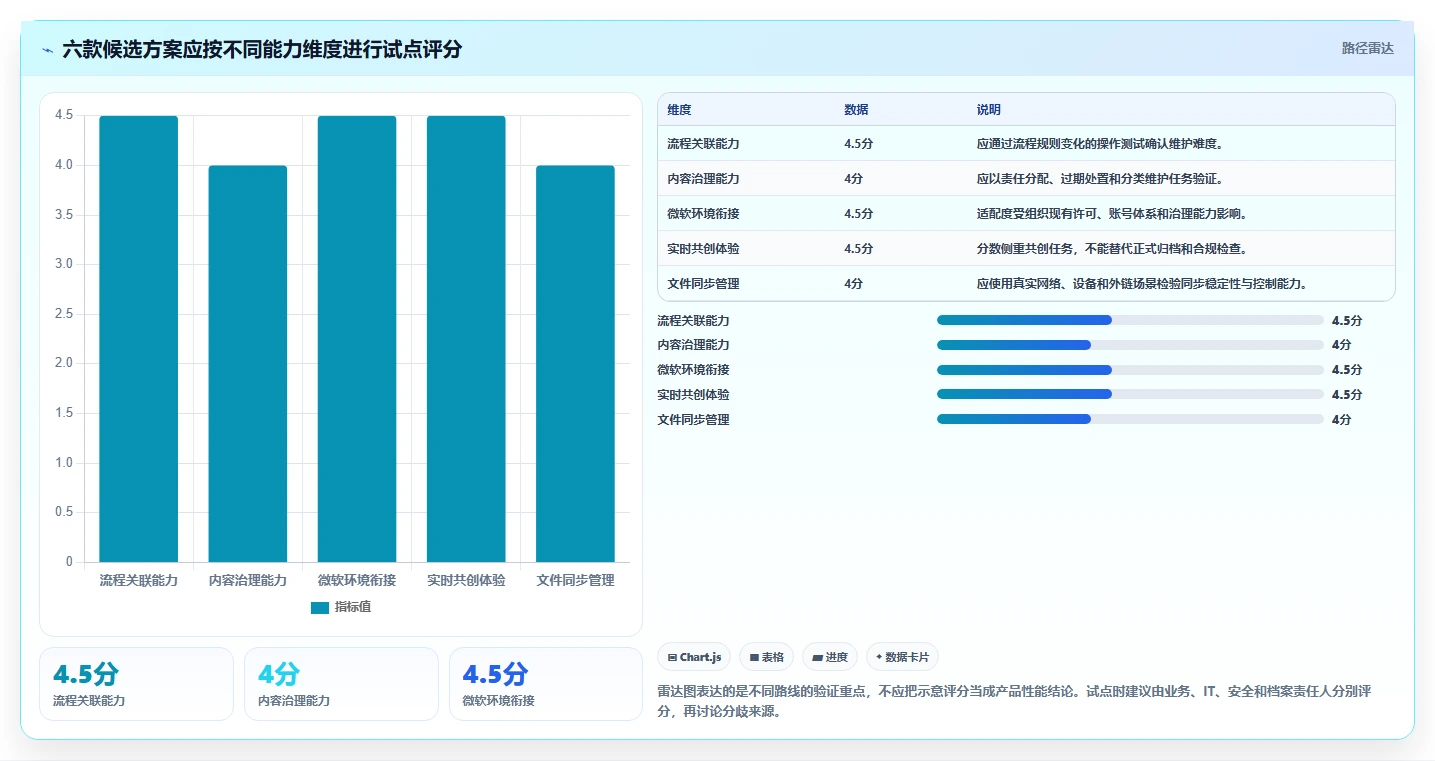Open the 4分 内容治理能力 data card
Screen dimensions: 1435x761
(x=341, y=684)
